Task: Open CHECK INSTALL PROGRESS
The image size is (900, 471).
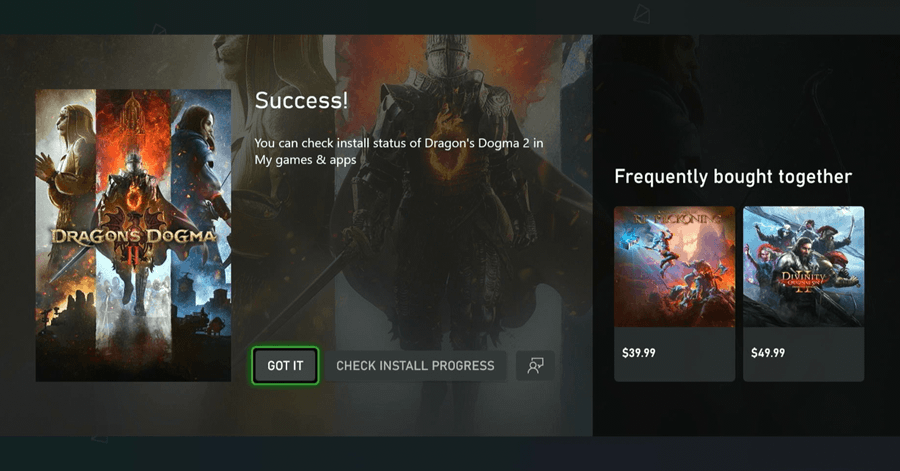Action: click(416, 365)
